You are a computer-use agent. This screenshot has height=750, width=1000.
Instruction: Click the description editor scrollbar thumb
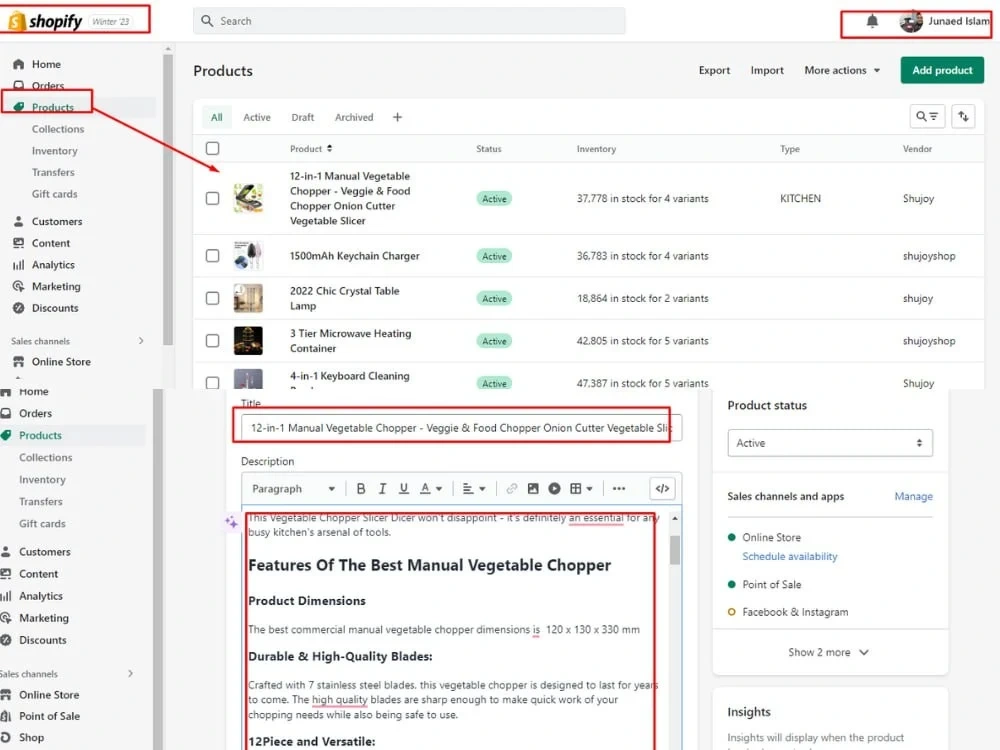click(x=675, y=549)
